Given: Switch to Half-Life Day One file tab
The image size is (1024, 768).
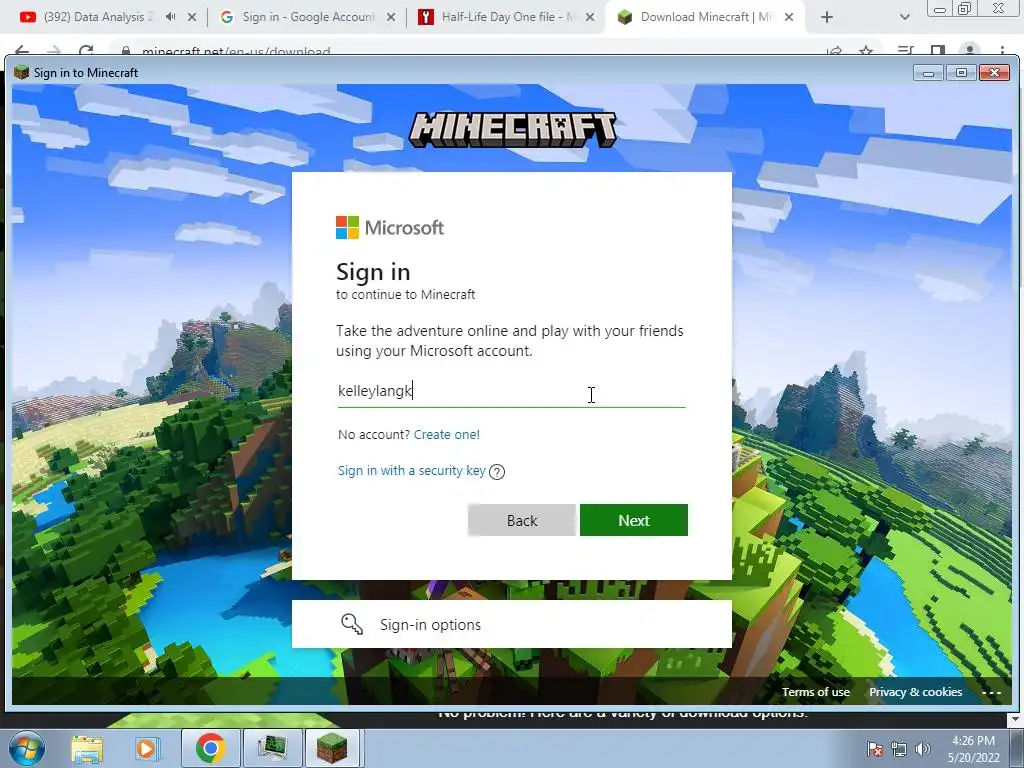Looking at the screenshot, I should tap(507, 17).
